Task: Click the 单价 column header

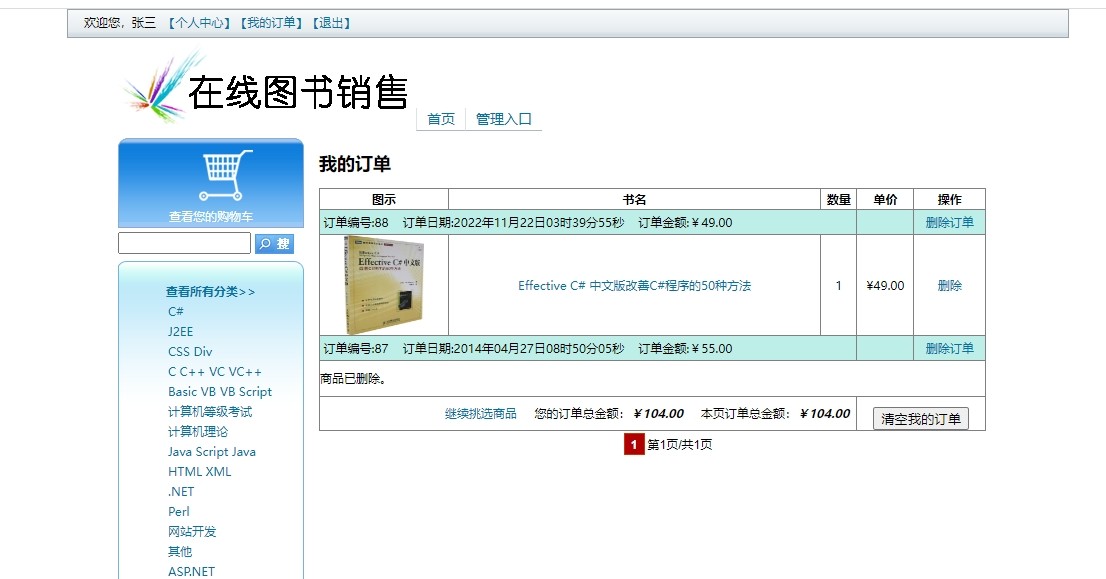Action: [885, 200]
